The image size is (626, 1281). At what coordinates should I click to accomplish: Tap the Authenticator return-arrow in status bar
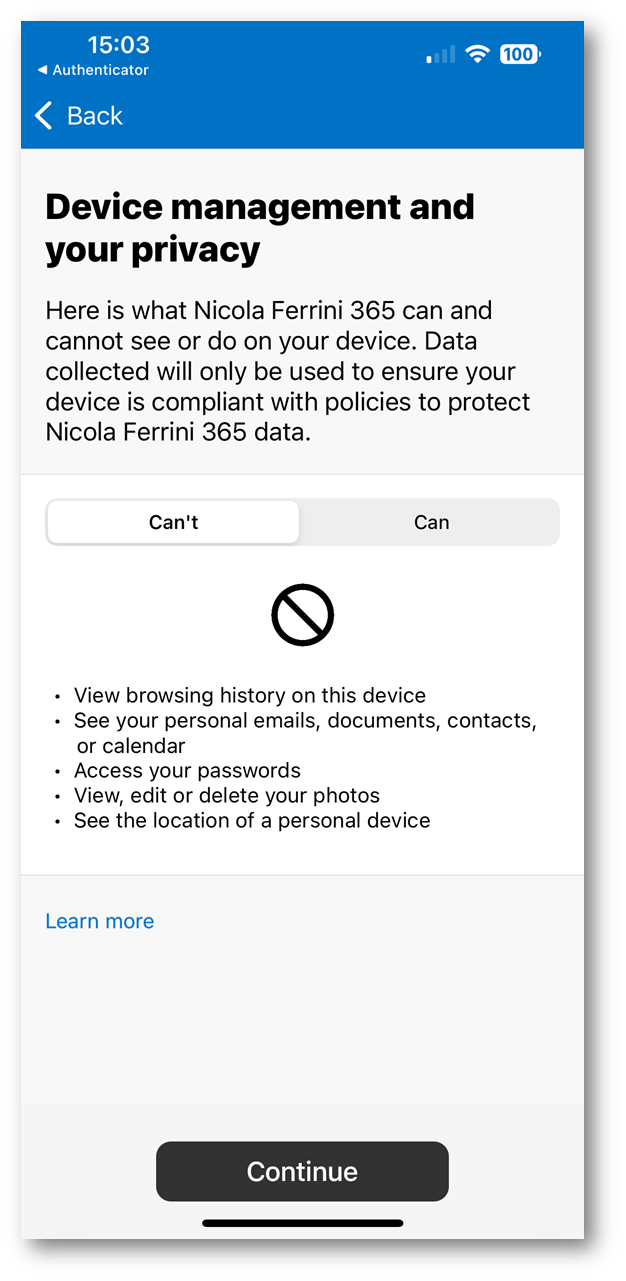(x=42, y=70)
